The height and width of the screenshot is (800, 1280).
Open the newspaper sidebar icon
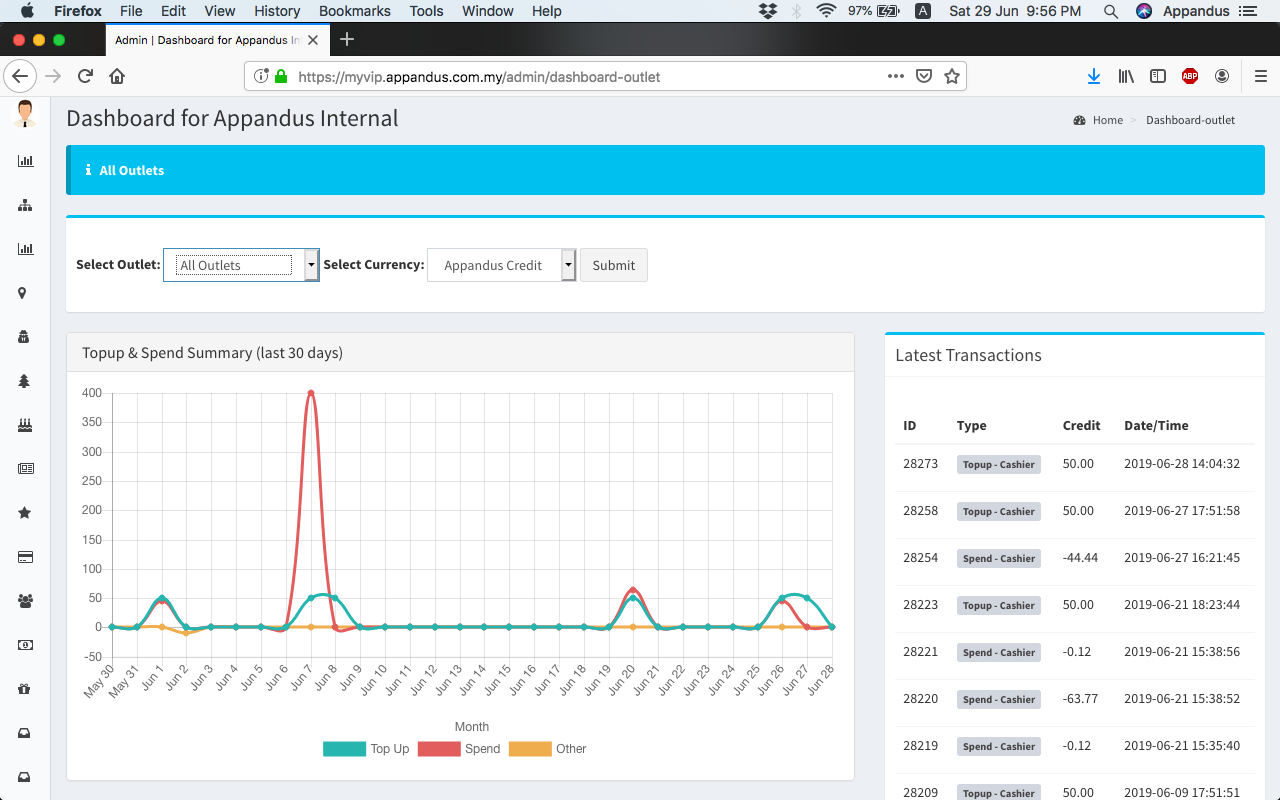25,469
